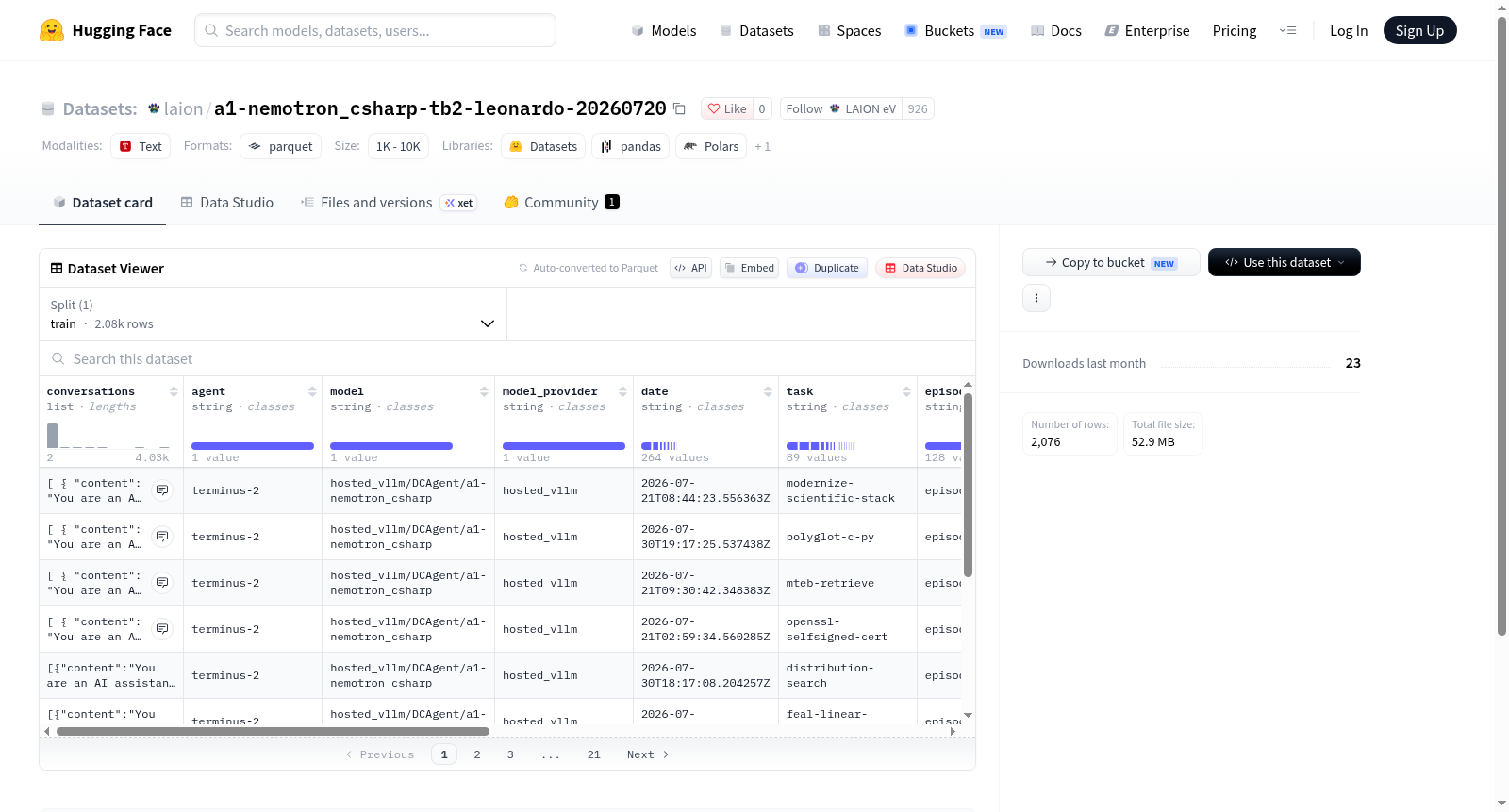Click the parquet format tag
The height and width of the screenshot is (812, 1509).
click(x=280, y=146)
